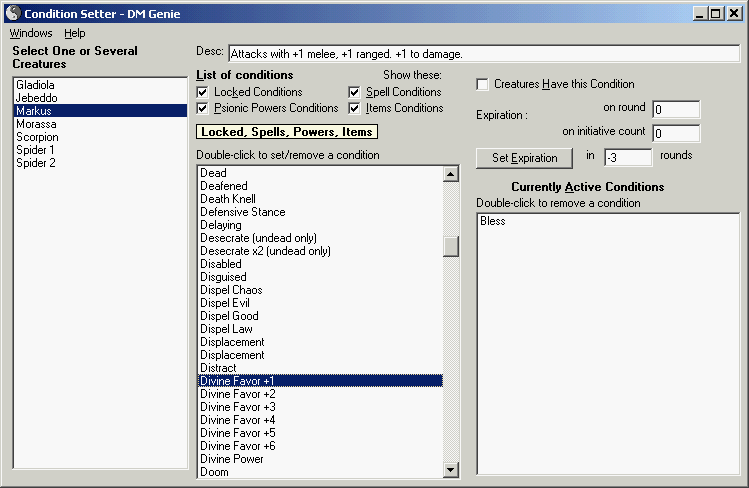Select Gladiola in the creatures list
This screenshot has height=488, width=749.
(33, 86)
